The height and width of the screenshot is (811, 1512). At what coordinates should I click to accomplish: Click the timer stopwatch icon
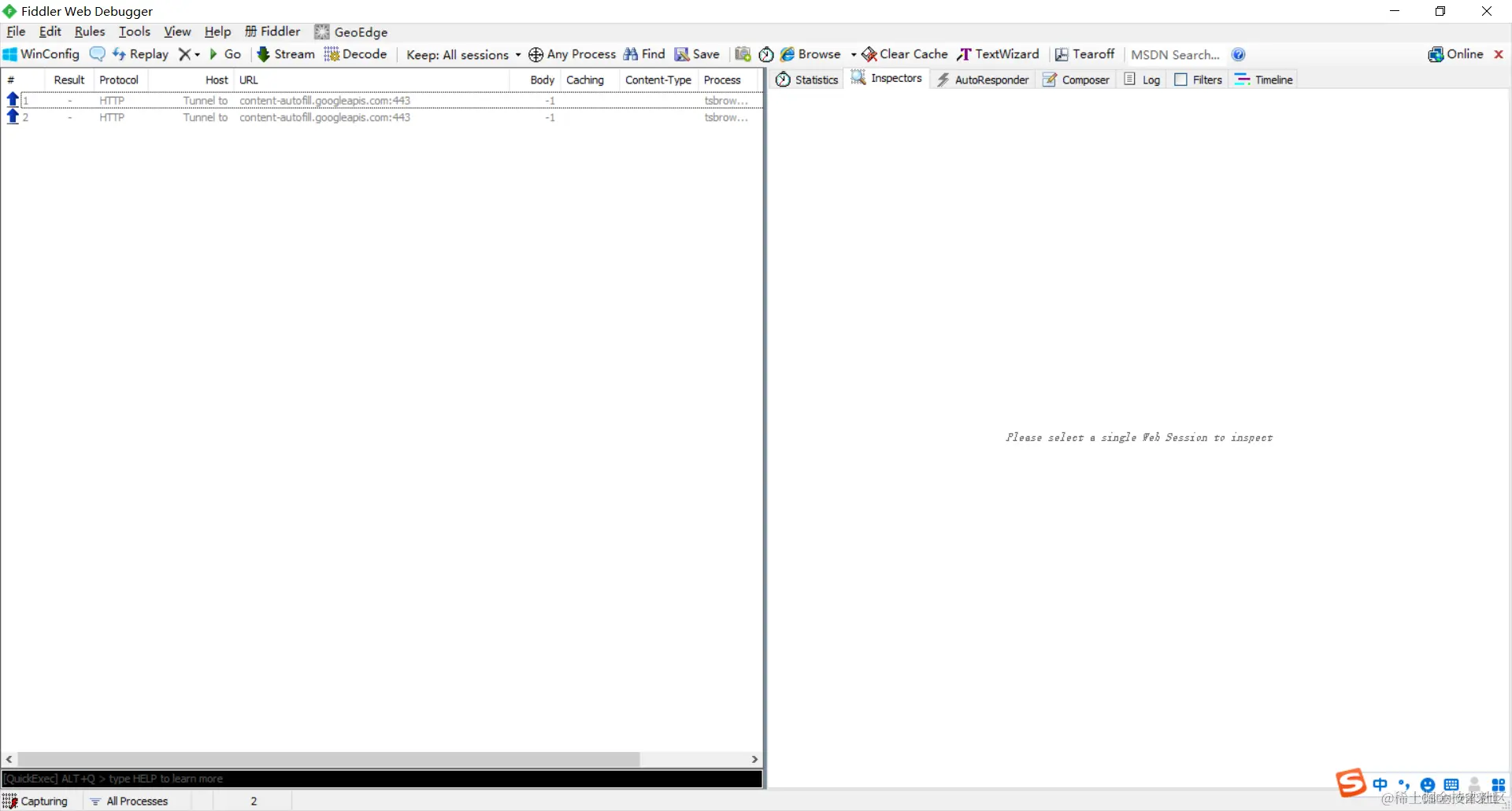click(x=766, y=54)
